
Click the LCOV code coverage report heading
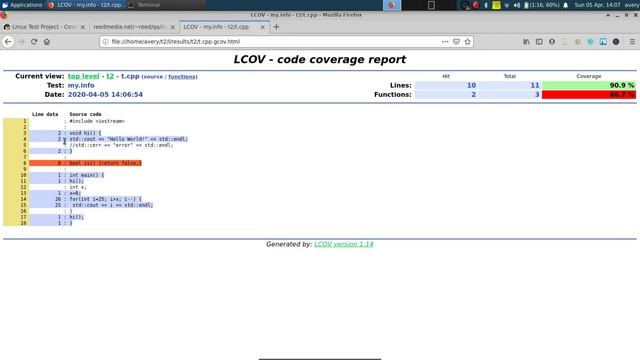tap(320, 60)
